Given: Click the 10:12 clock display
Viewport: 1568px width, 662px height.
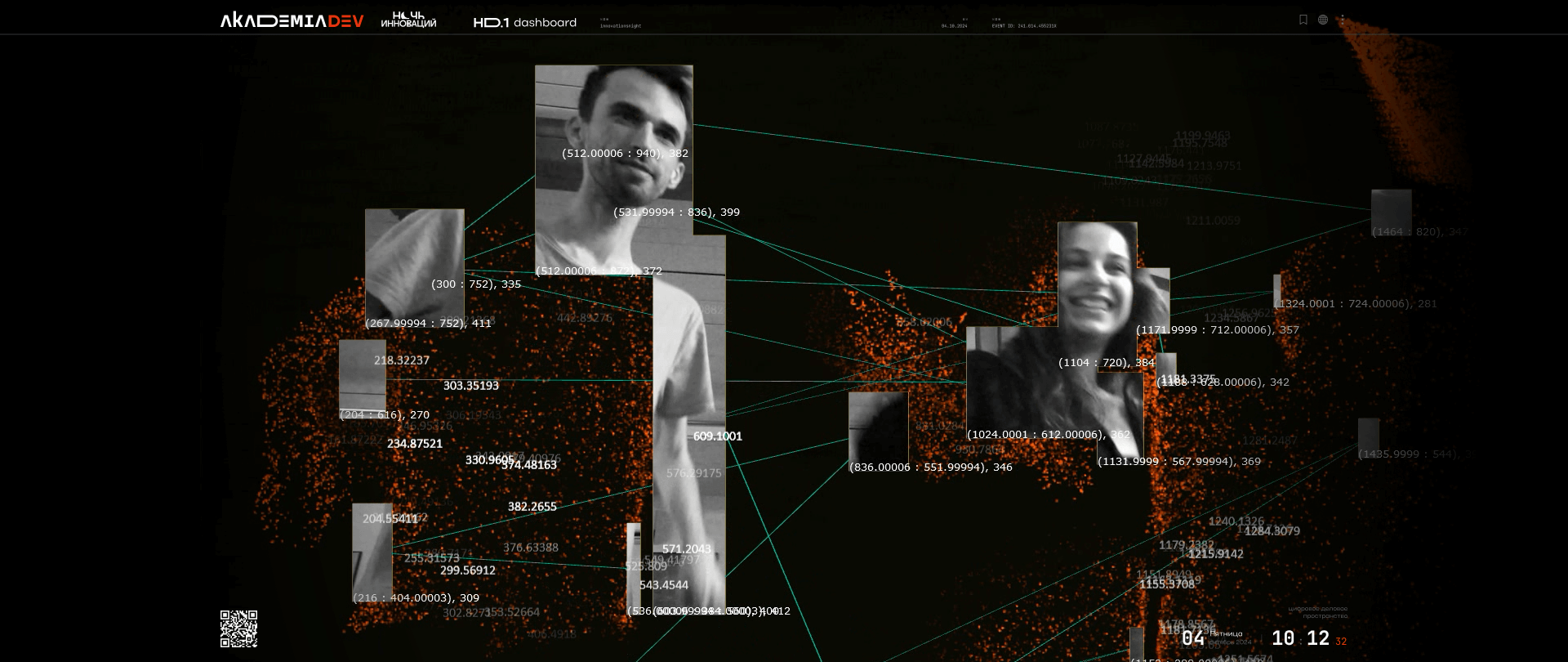Looking at the screenshot, I should click(1300, 638).
